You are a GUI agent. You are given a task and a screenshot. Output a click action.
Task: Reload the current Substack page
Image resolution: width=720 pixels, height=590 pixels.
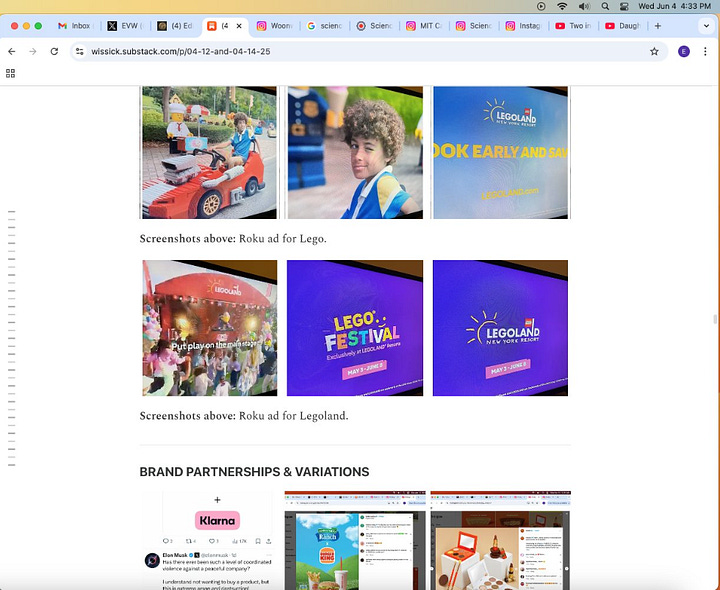[54, 51]
